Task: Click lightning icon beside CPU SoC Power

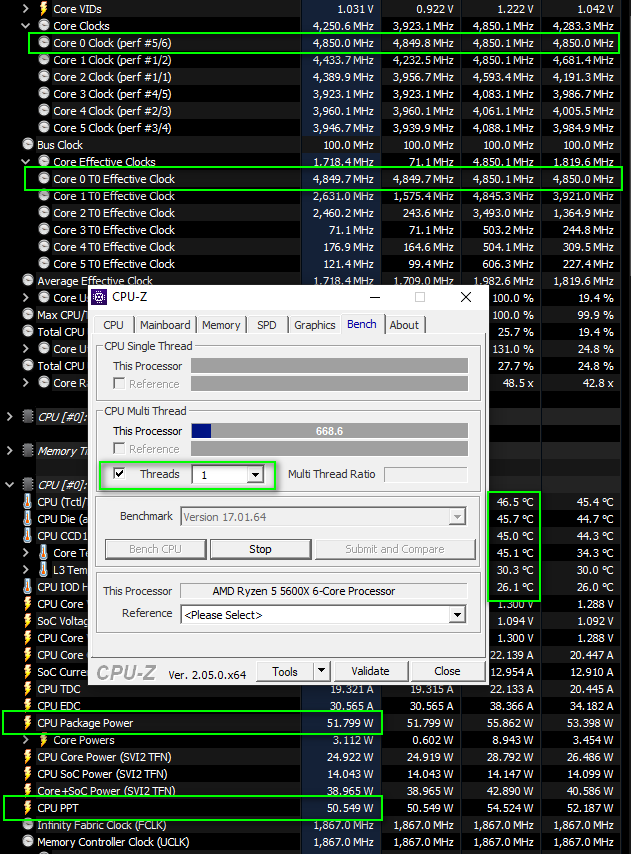Action: pyautogui.click(x=28, y=773)
